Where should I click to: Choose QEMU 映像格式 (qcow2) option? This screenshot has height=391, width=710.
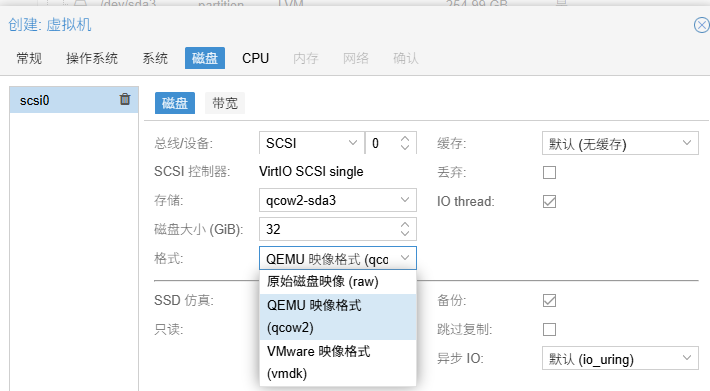click(x=338, y=317)
